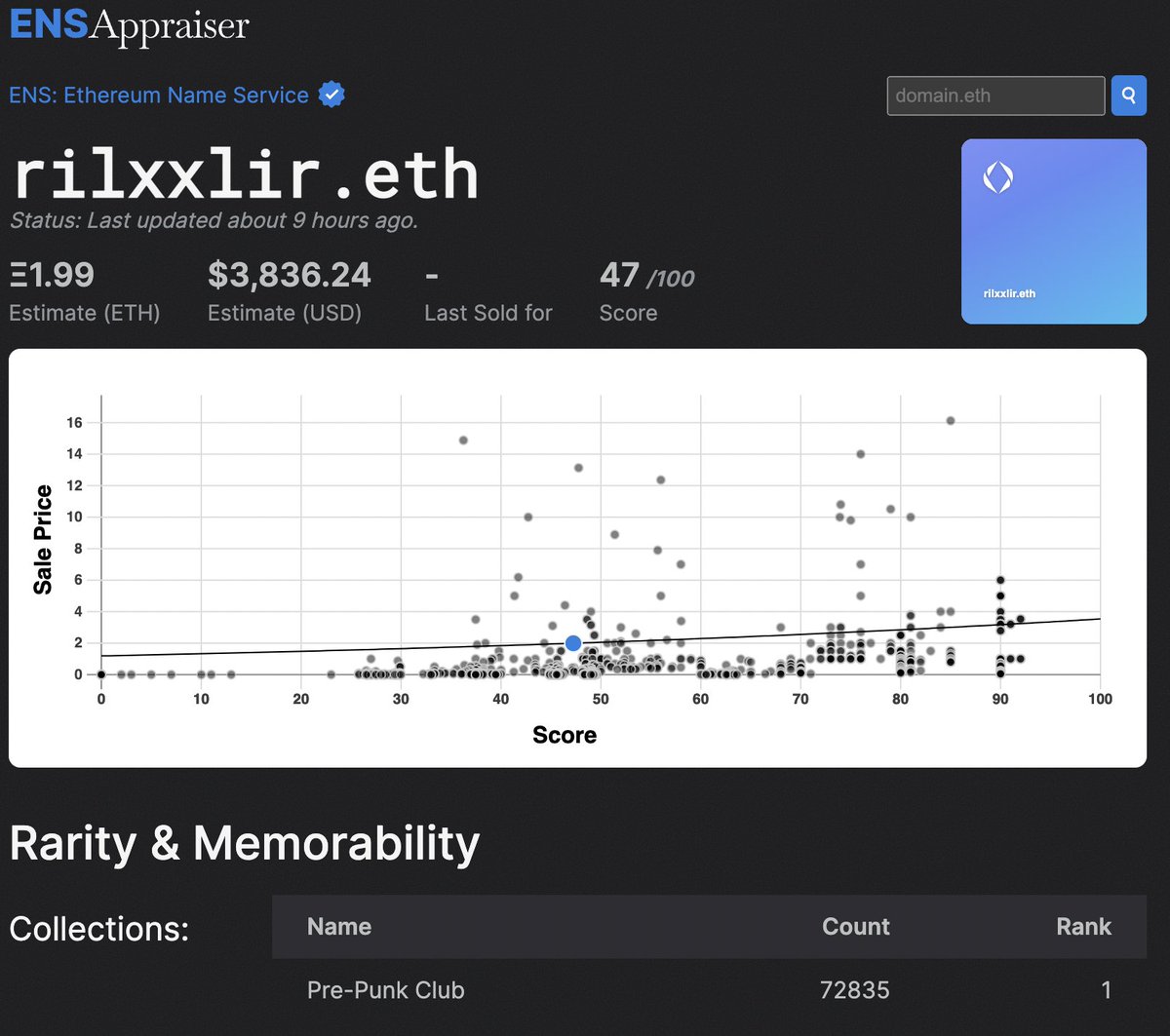Screen dimensions: 1170x1036
Task: Click the blue search magnifier icon
Action: (x=1128, y=96)
